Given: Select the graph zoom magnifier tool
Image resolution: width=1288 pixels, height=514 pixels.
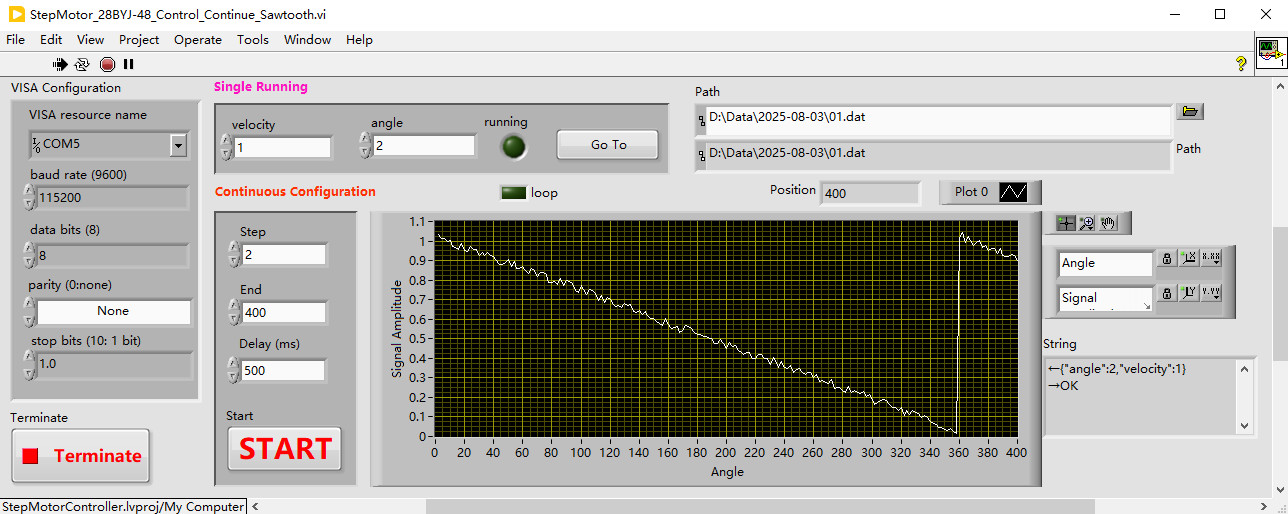Looking at the screenshot, I should click(1087, 223).
